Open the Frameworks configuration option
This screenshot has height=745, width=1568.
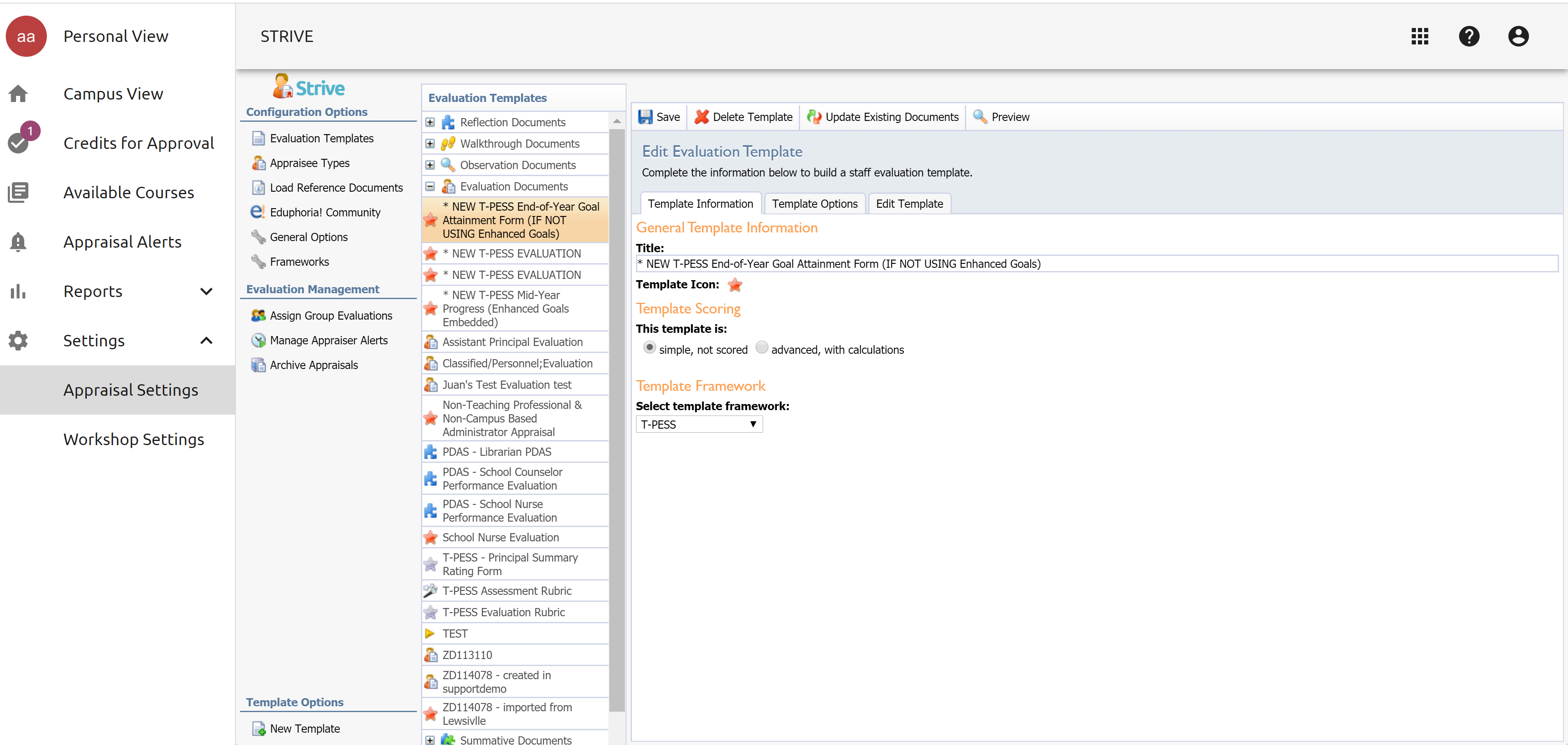click(299, 262)
